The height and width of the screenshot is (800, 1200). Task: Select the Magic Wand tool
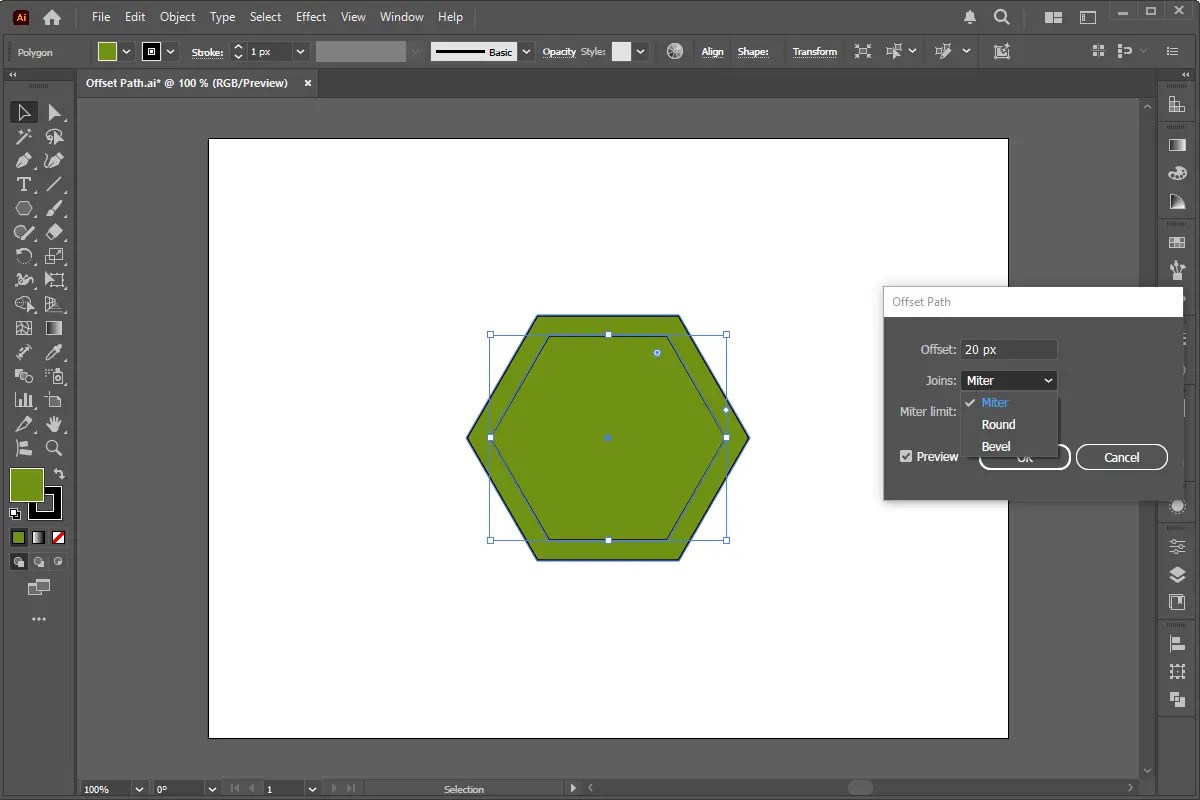(24, 137)
